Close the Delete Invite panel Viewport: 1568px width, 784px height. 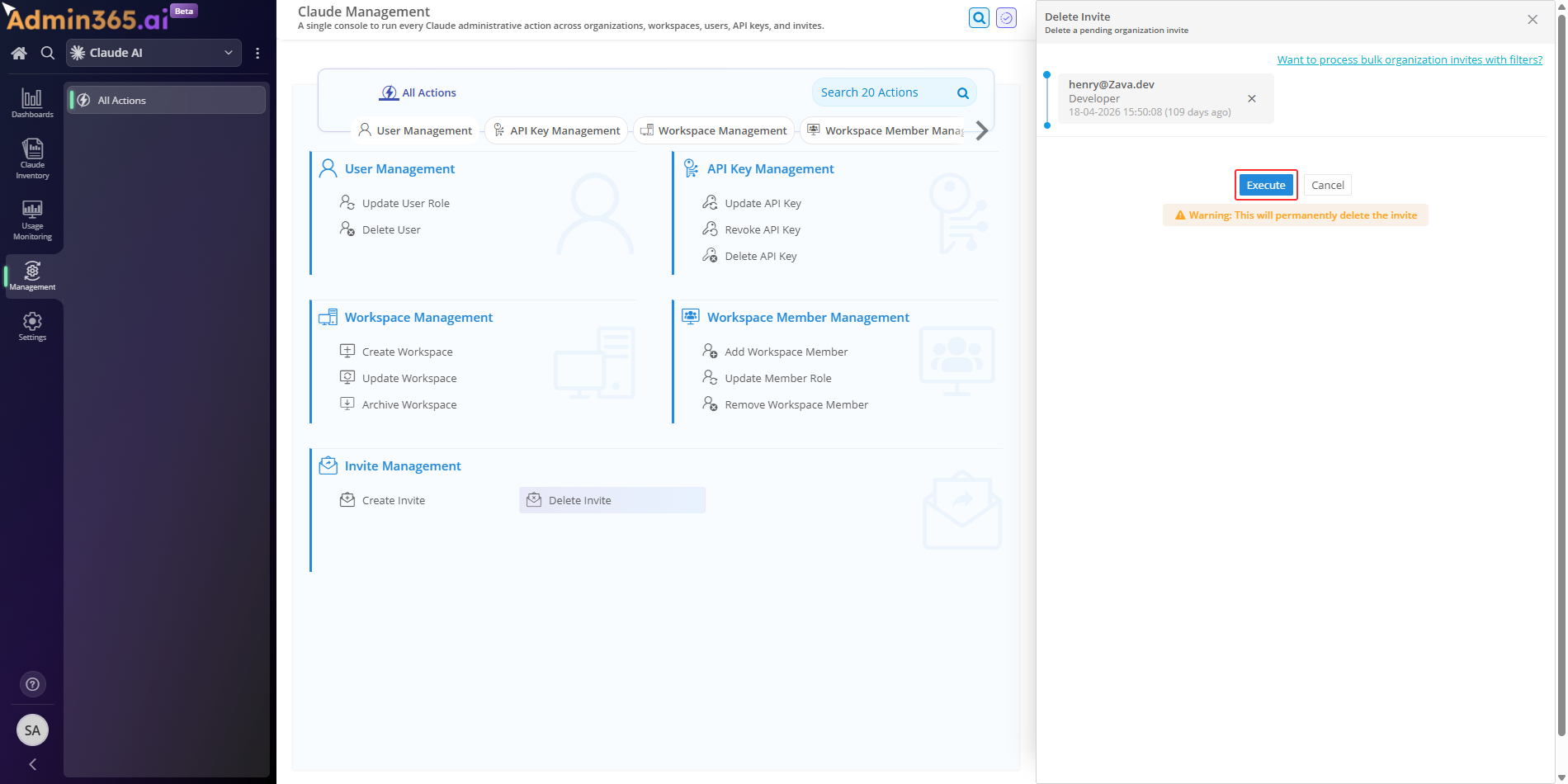click(x=1533, y=20)
